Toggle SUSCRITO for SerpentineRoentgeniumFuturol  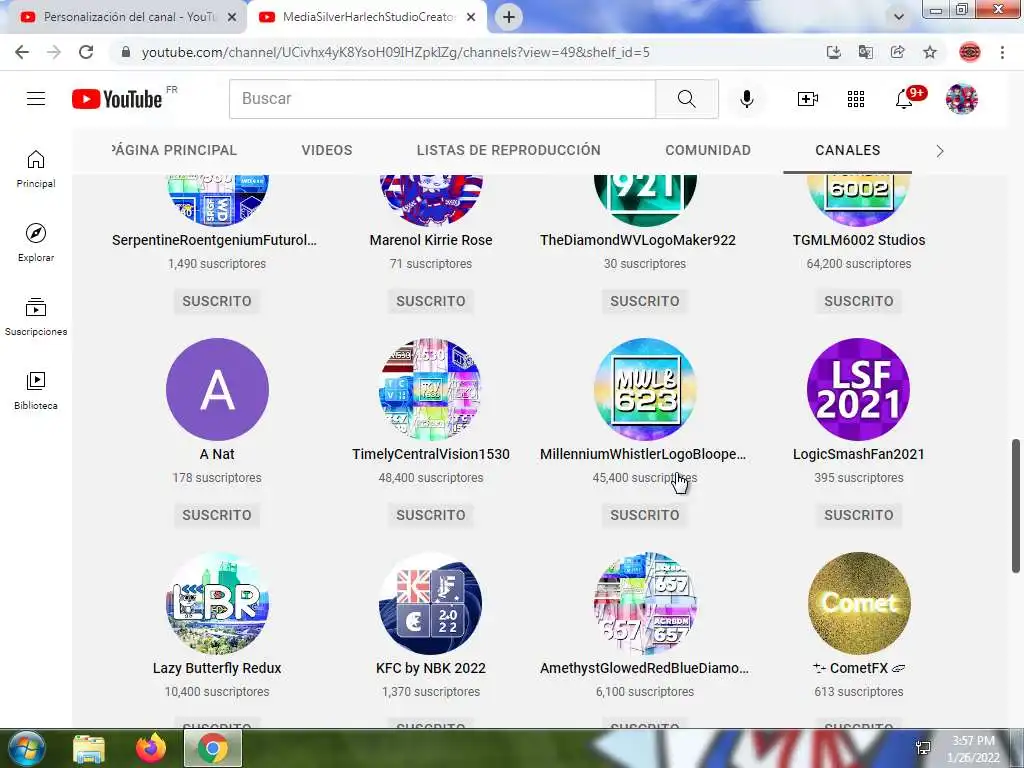tap(217, 301)
